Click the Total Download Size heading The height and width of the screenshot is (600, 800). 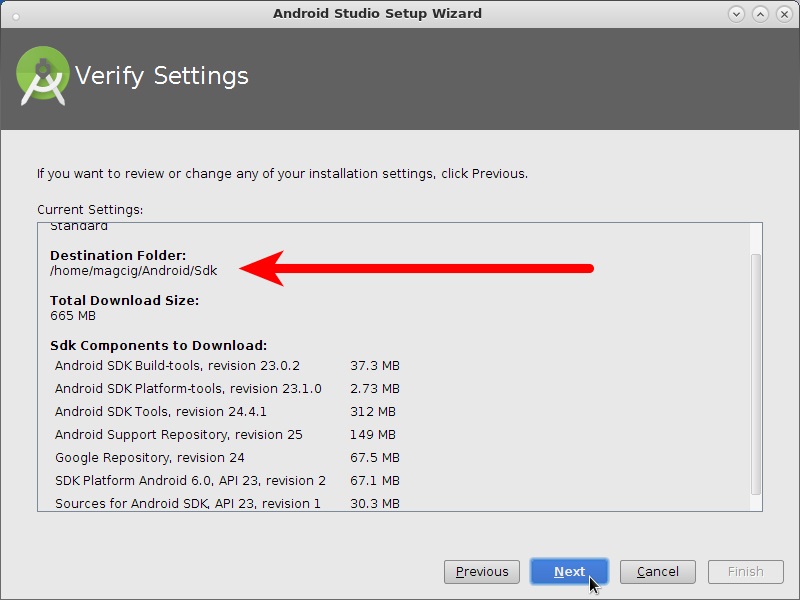click(x=124, y=301)
